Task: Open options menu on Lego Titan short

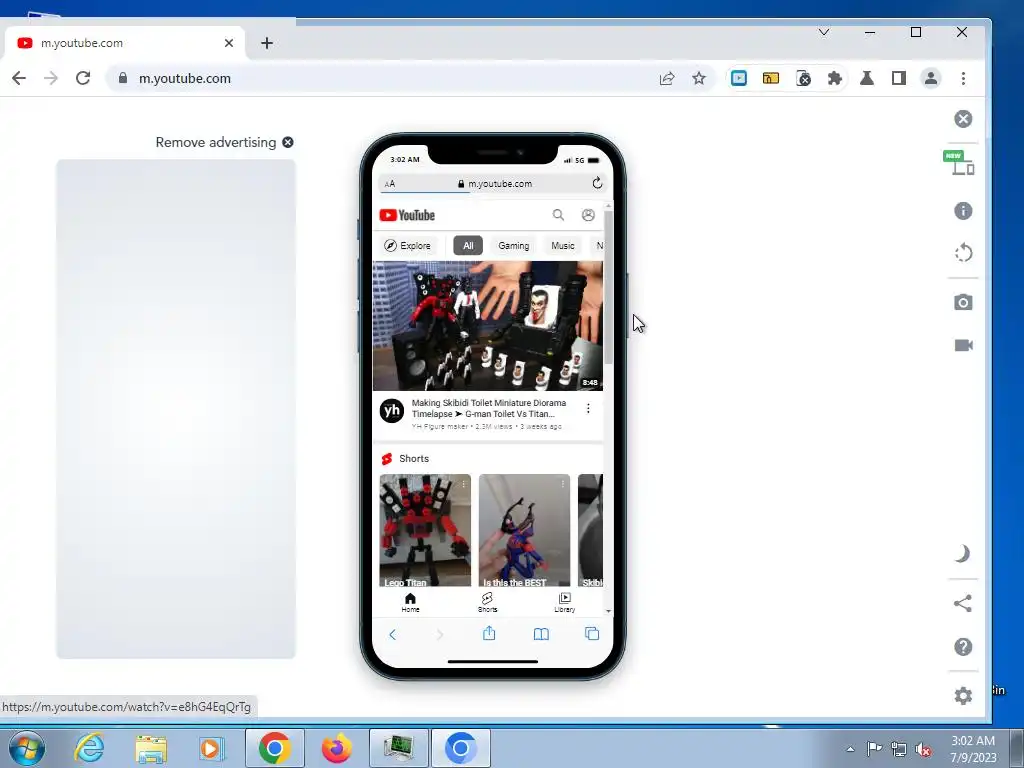Action: pyautogui.click(x=463, y=484)
